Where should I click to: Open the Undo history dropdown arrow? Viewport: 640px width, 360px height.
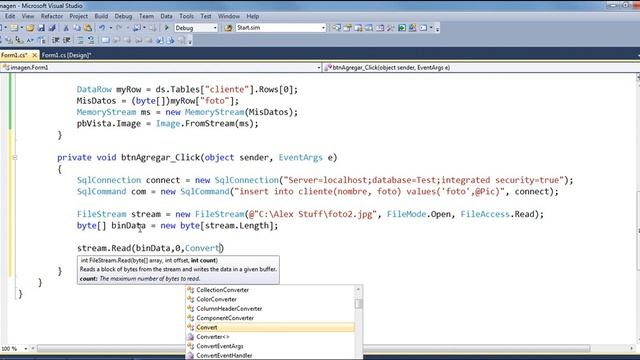click(x=111, y=28)
